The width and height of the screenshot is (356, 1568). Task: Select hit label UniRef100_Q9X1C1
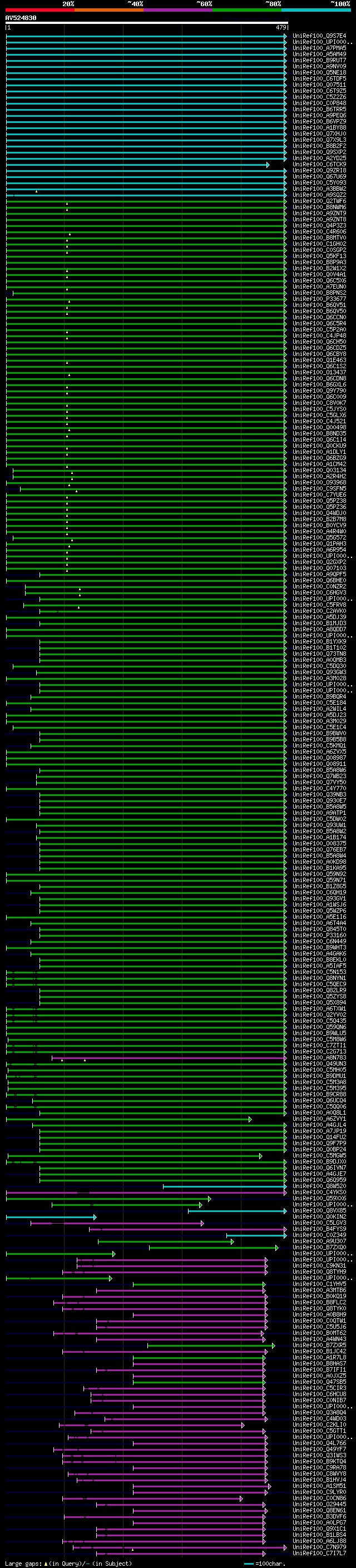[319, 1529]
